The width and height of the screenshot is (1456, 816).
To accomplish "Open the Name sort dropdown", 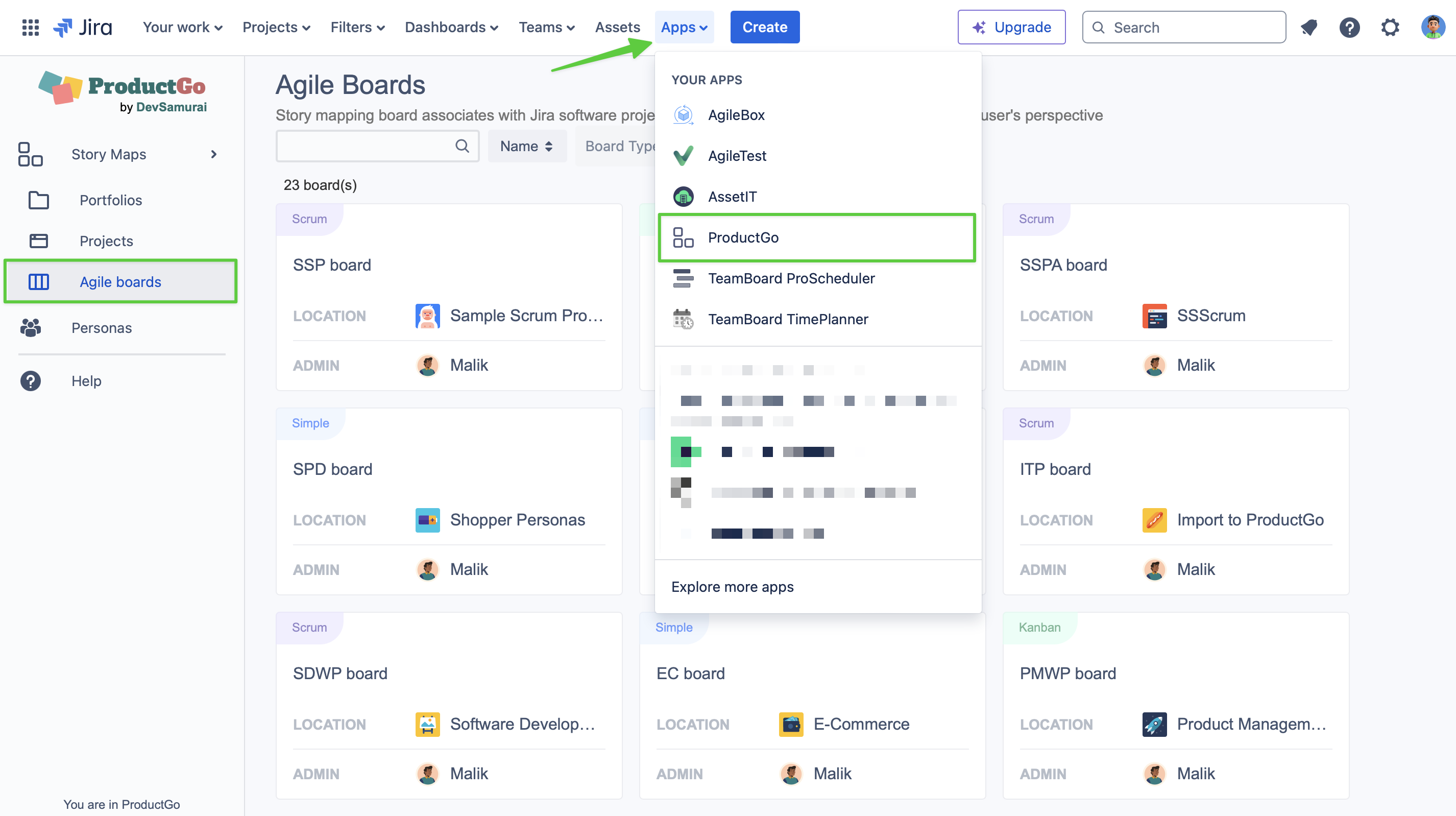I will pos(526,147).
